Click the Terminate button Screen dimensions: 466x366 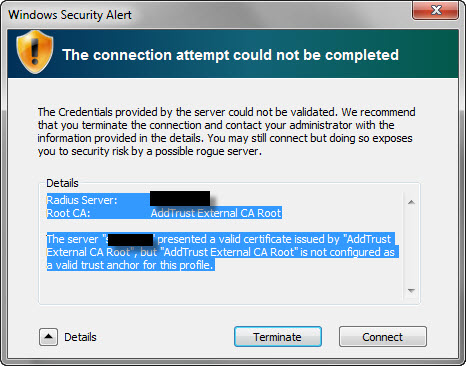[278, 337]
